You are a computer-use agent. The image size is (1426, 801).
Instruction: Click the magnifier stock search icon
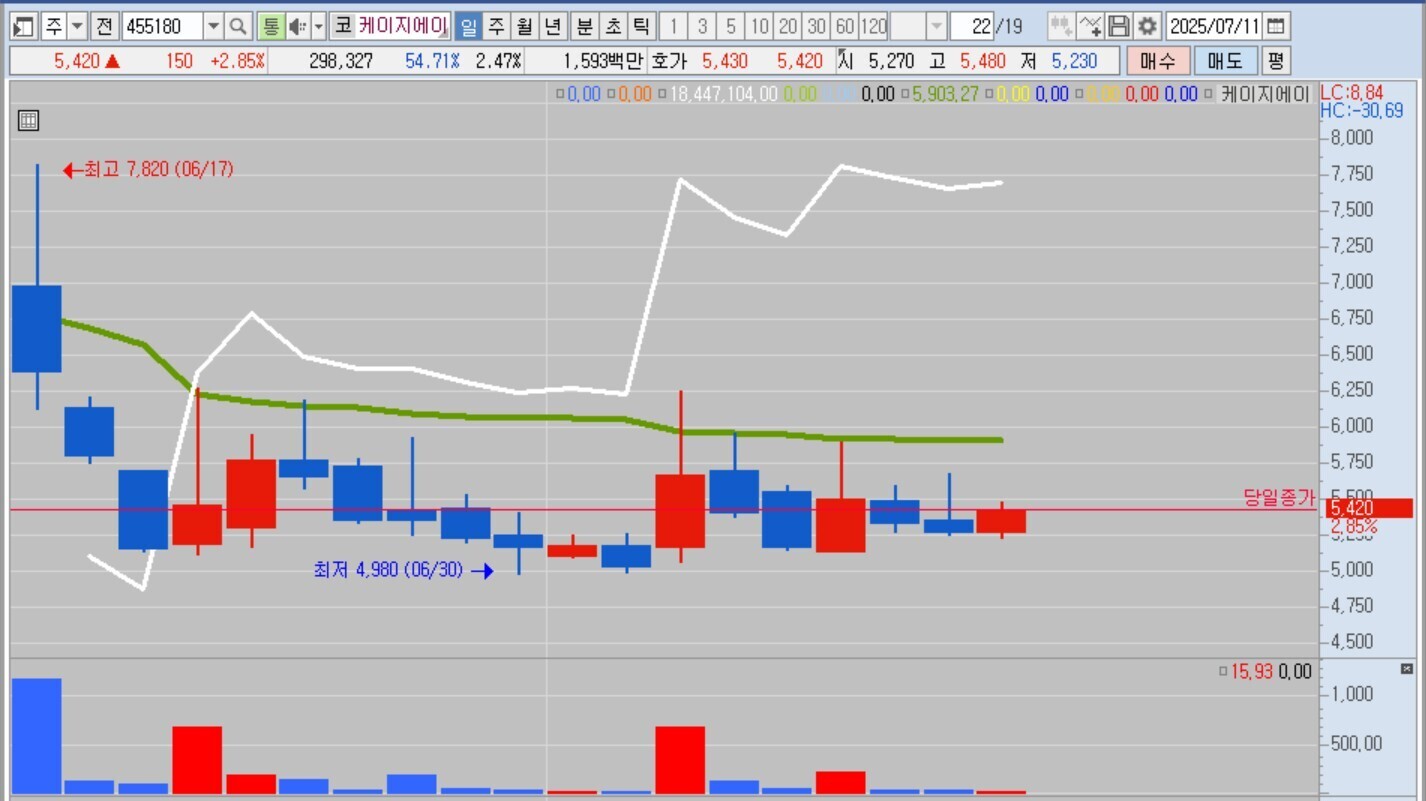coord(238,26)
